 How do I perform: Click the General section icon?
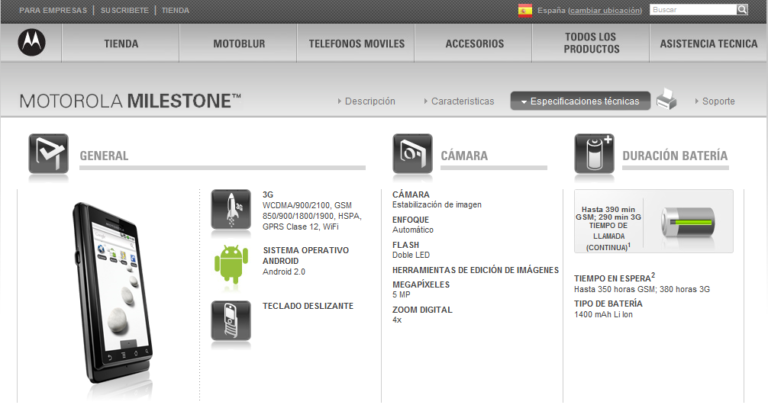(48, 155)
